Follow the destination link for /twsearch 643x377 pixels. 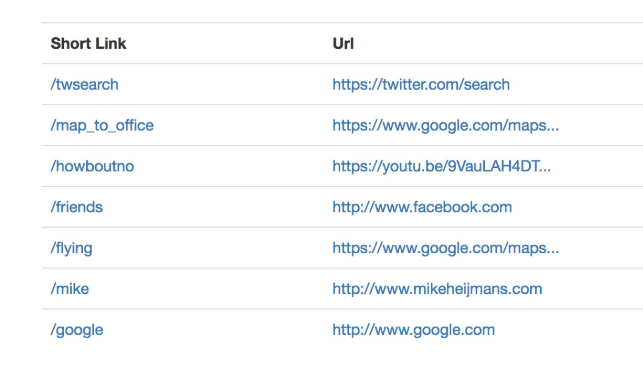coord(421,85)
